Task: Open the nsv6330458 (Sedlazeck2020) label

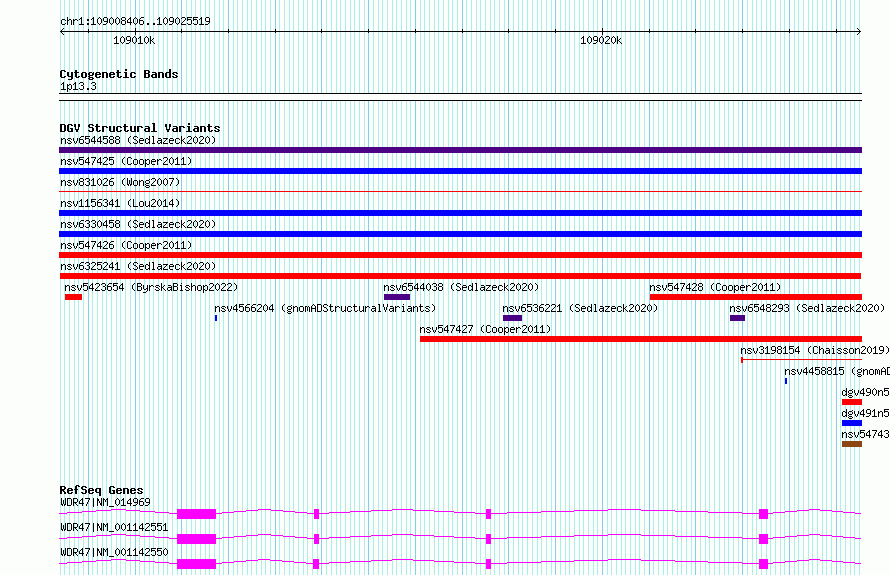Action: [138, 224]
